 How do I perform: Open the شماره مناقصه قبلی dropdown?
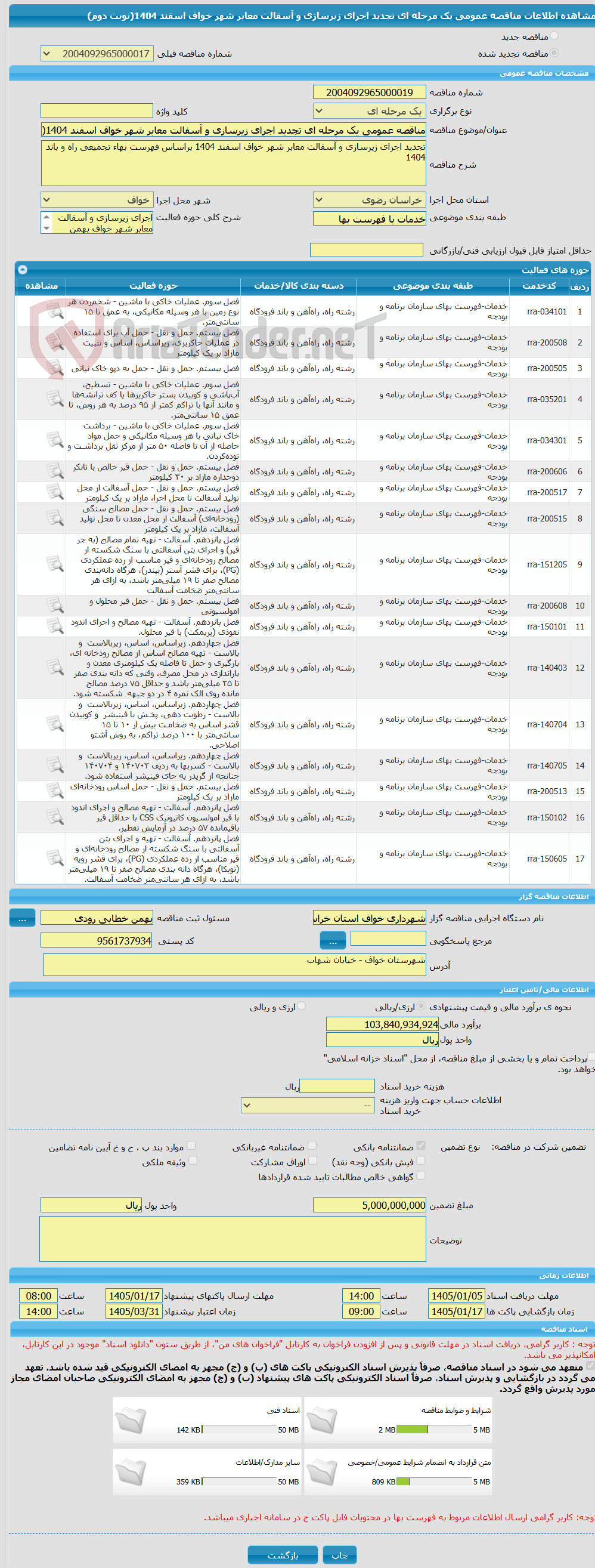pos(97,54)
